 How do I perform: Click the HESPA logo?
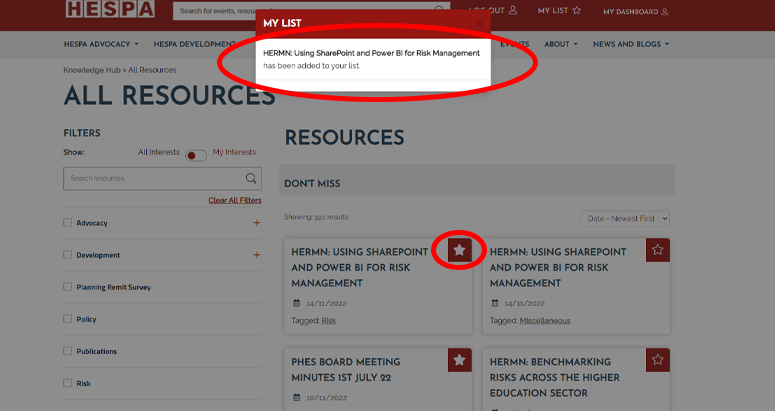(110, 9)
